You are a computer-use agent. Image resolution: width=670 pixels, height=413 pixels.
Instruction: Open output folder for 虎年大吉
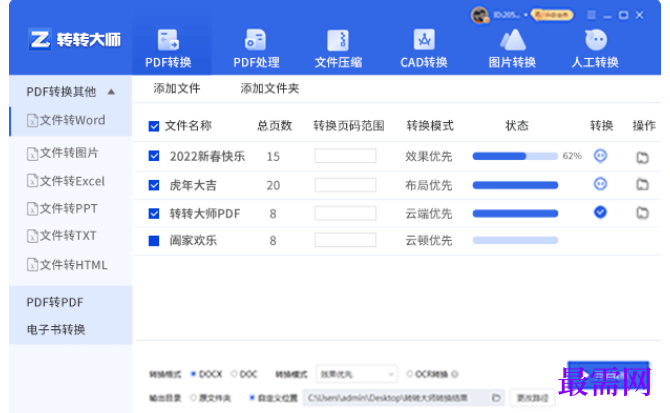click(x=642, y=185)
